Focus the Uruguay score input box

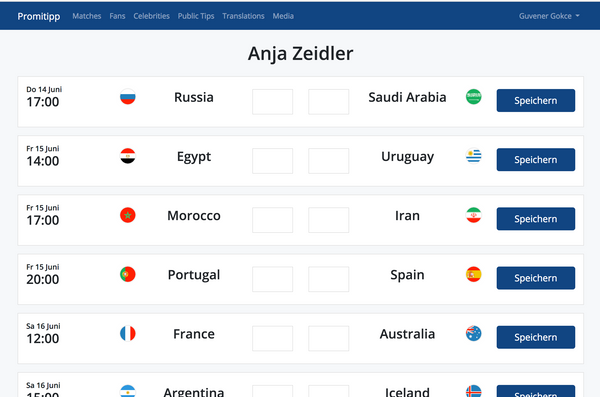[x=329, y=161]
